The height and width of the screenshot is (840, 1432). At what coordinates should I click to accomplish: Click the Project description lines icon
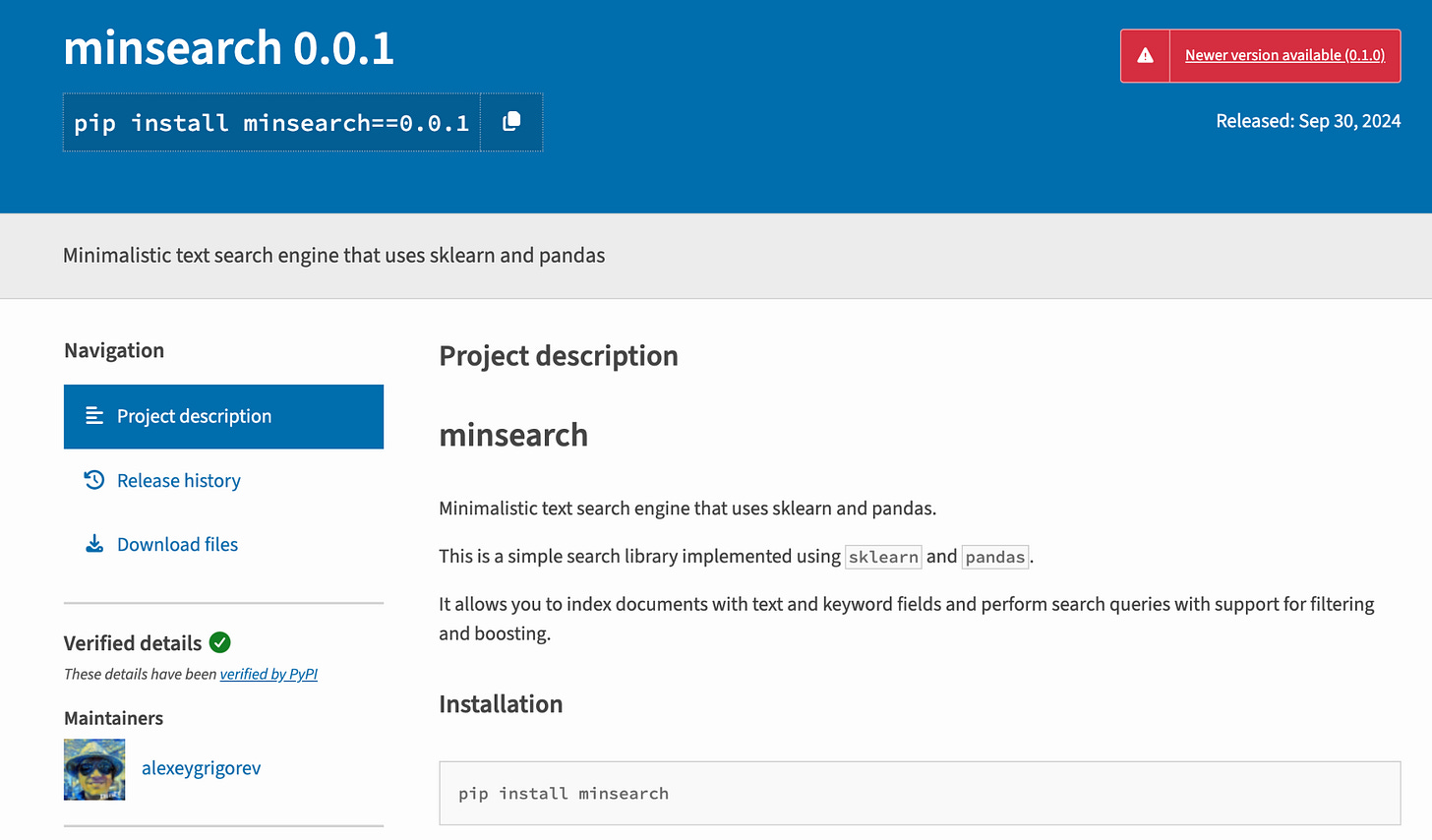coord(94,416)
